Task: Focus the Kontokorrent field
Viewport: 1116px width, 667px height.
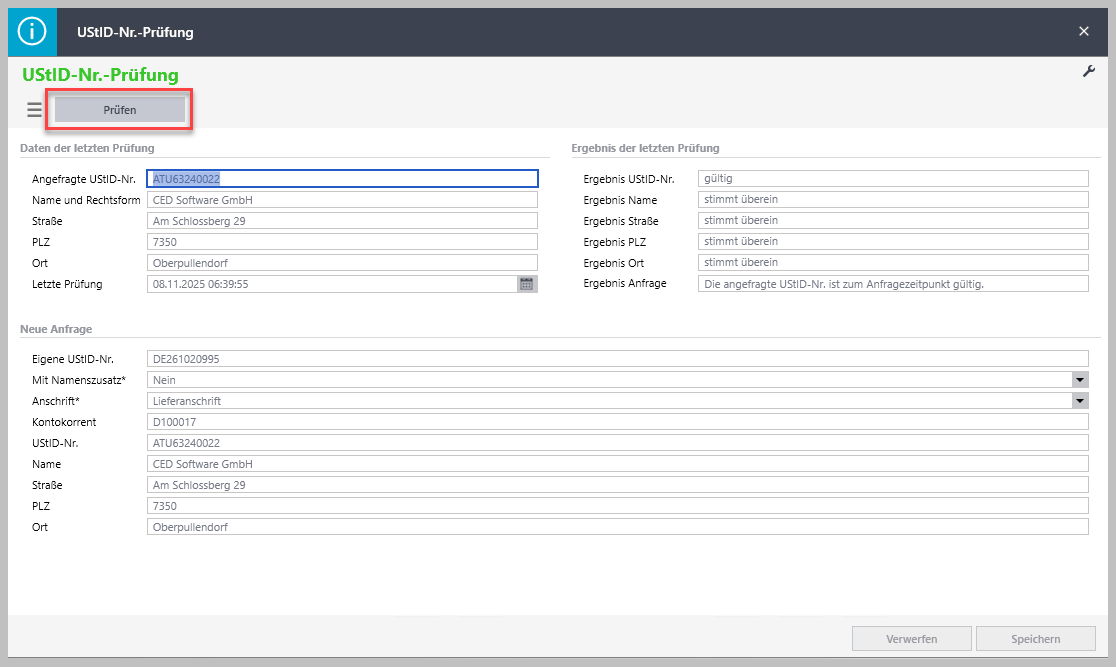Action: [617, 422]
